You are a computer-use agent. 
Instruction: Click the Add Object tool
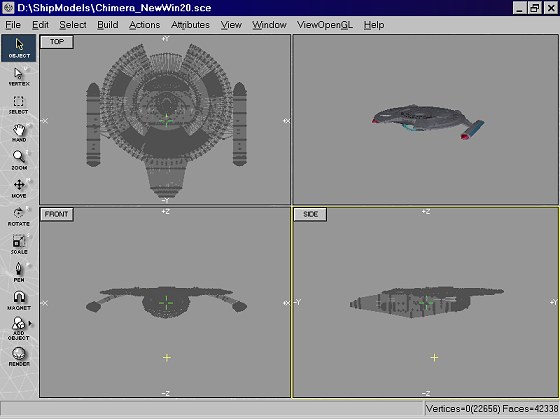point(19,328)
